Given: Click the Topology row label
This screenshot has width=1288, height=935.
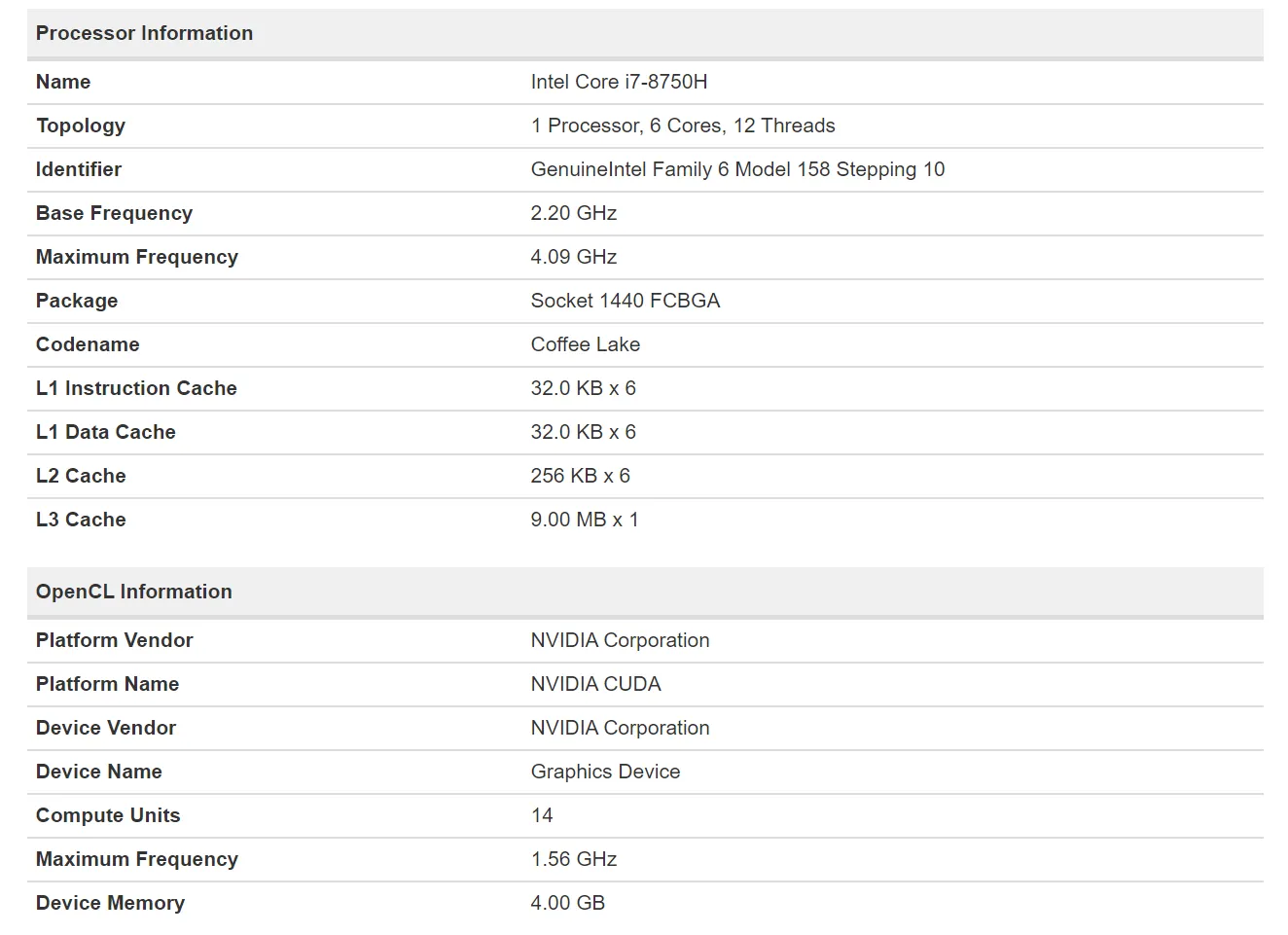Looking at the screenshot, I should point(81,126).
